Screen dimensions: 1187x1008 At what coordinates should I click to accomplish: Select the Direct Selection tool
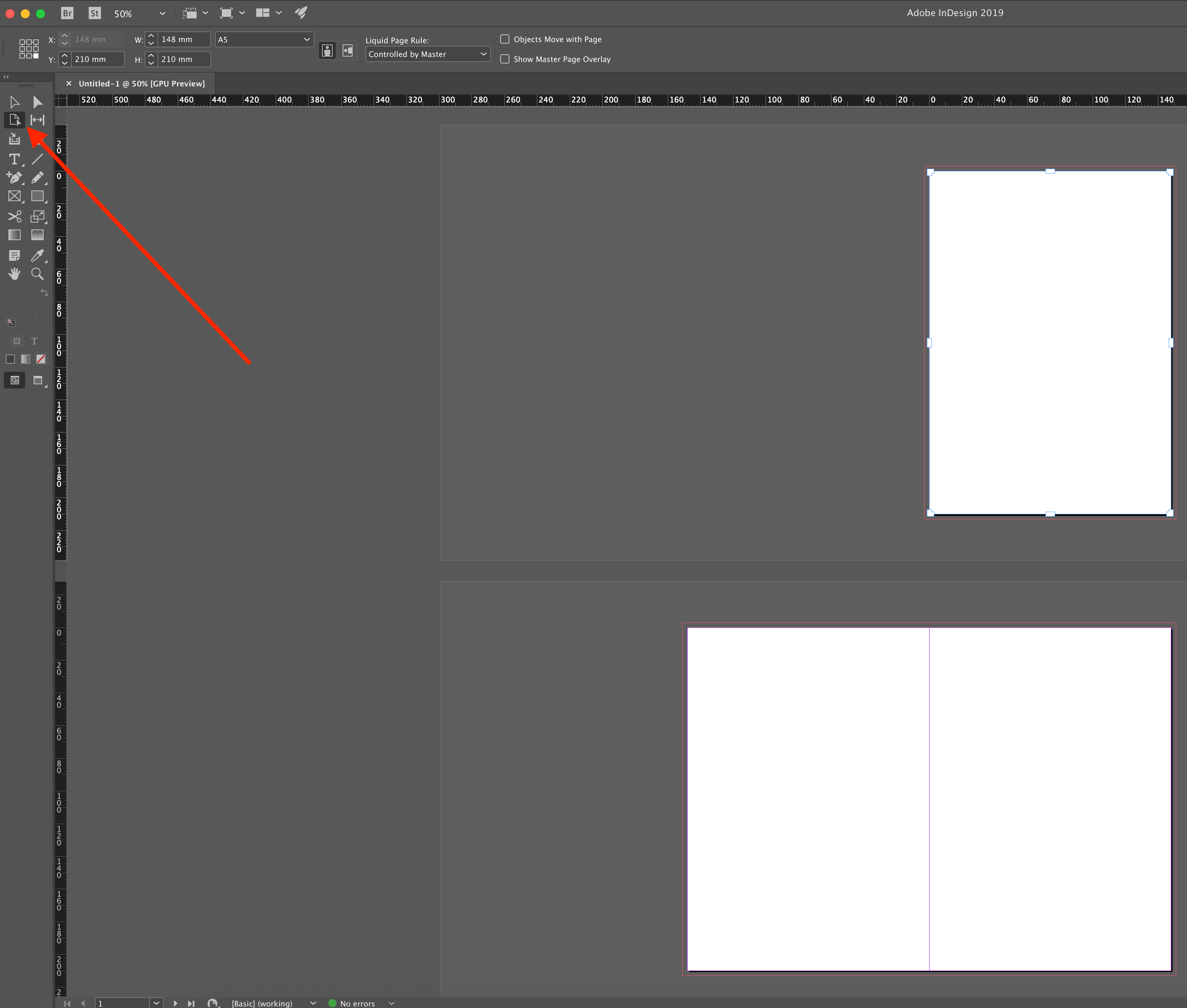tap(37, 101)
